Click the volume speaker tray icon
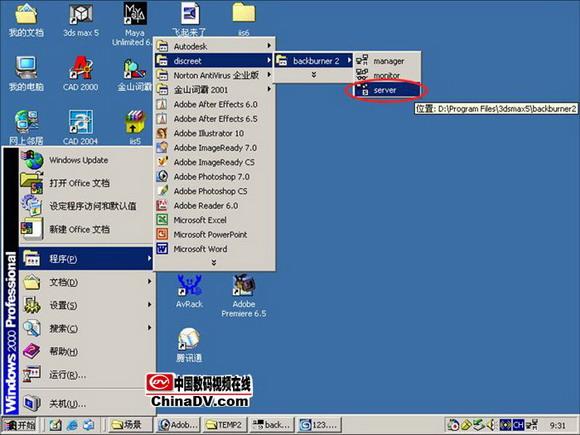 492,425
